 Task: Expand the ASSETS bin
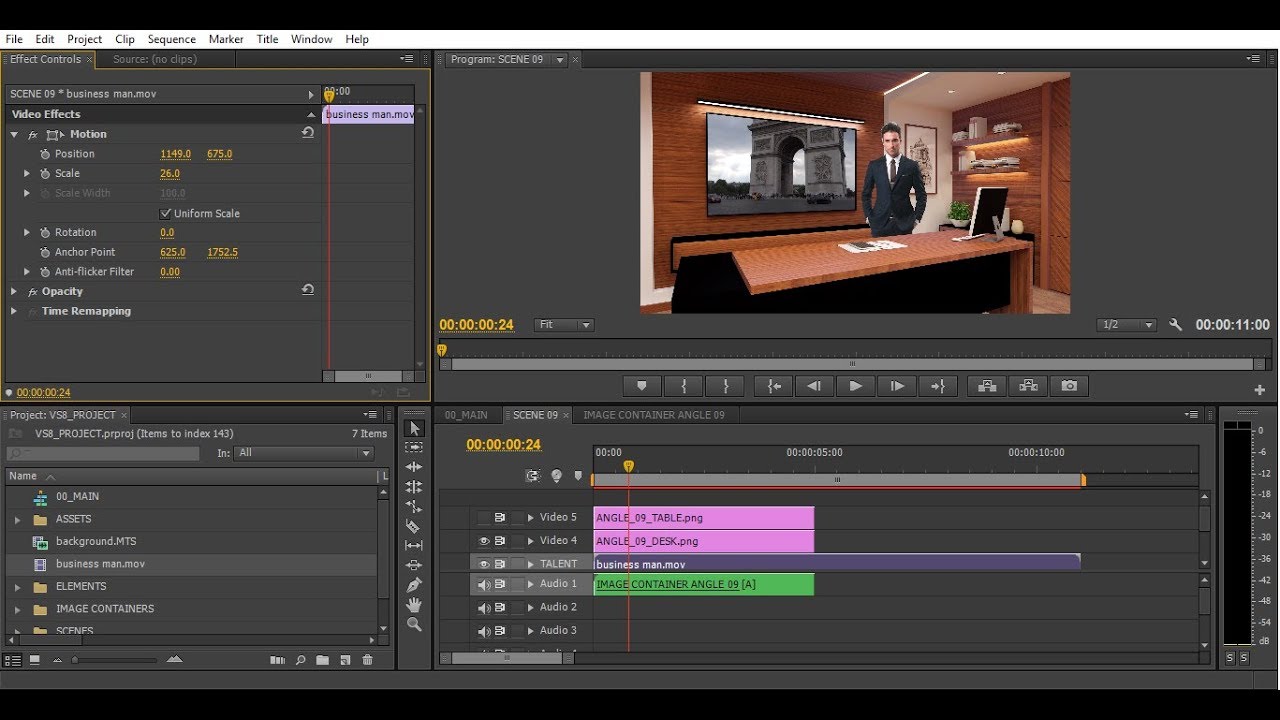click(x=17, y=519)
